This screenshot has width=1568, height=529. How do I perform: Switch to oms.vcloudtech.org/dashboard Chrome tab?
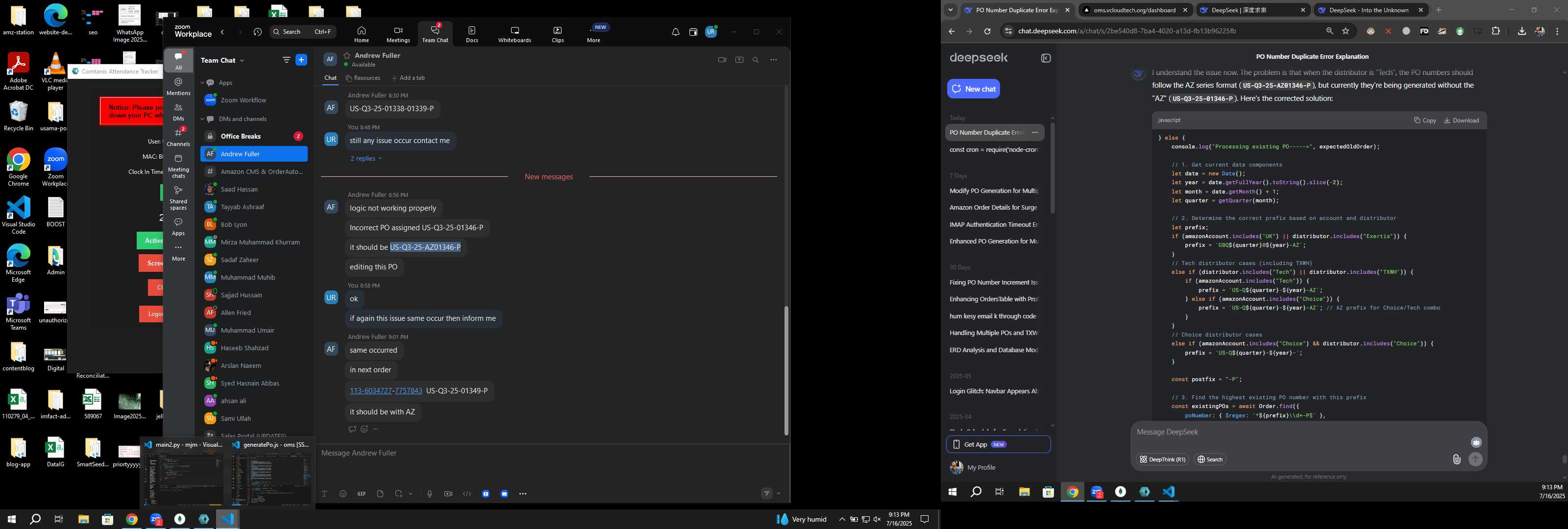(x=1135, y=10)
